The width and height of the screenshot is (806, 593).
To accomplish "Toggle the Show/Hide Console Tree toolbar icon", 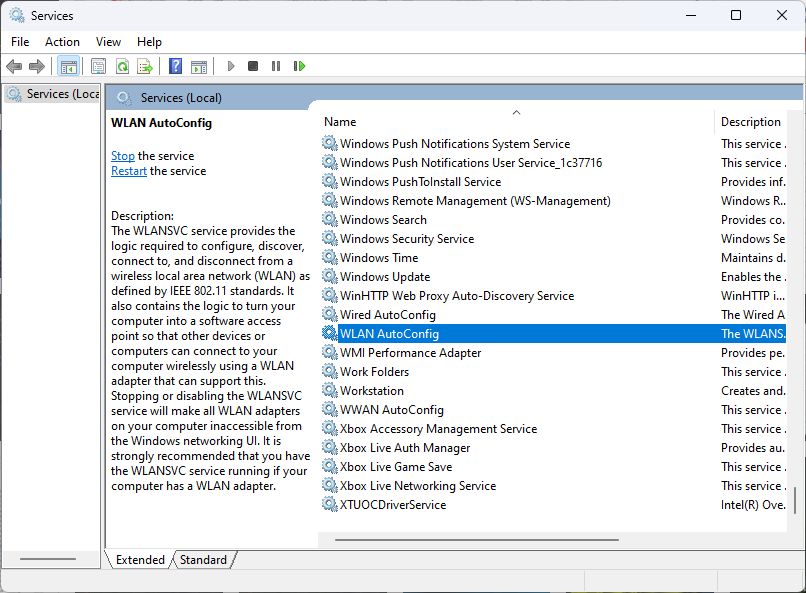I will click(68, 66).
